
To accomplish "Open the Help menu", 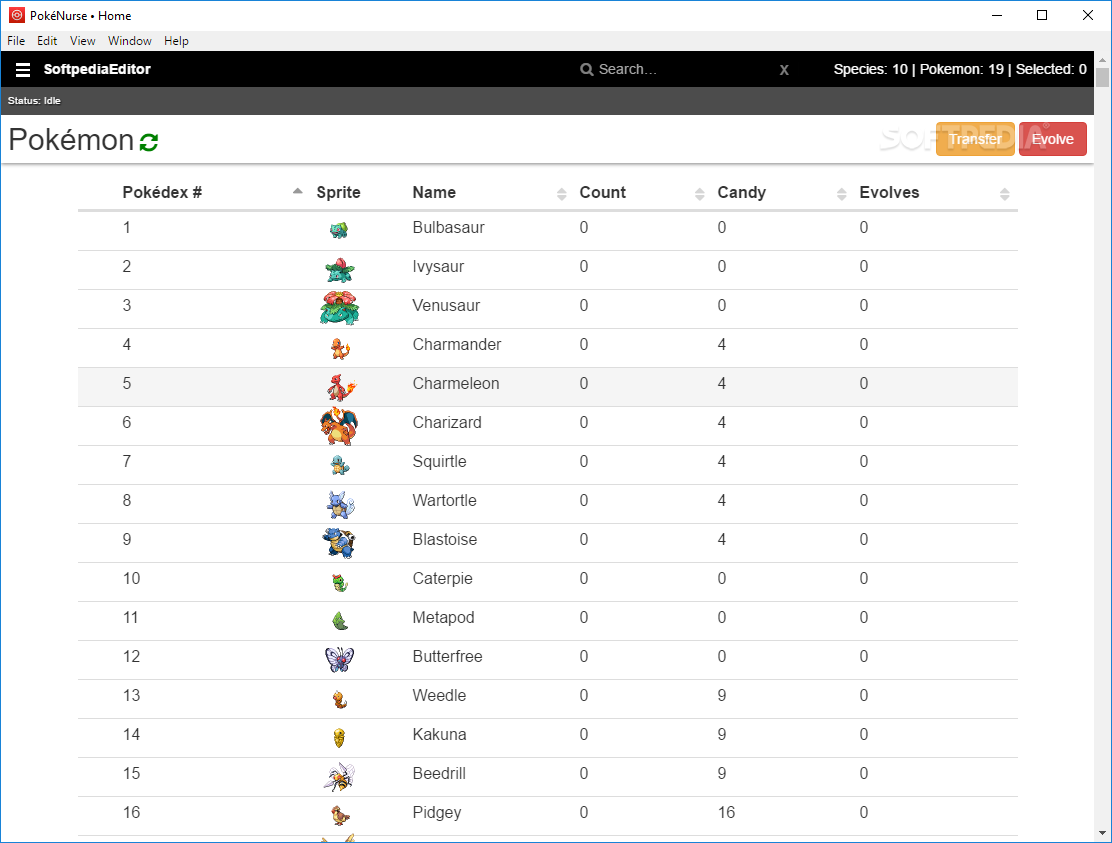I will pyautogui.click(x=176, y=40).
